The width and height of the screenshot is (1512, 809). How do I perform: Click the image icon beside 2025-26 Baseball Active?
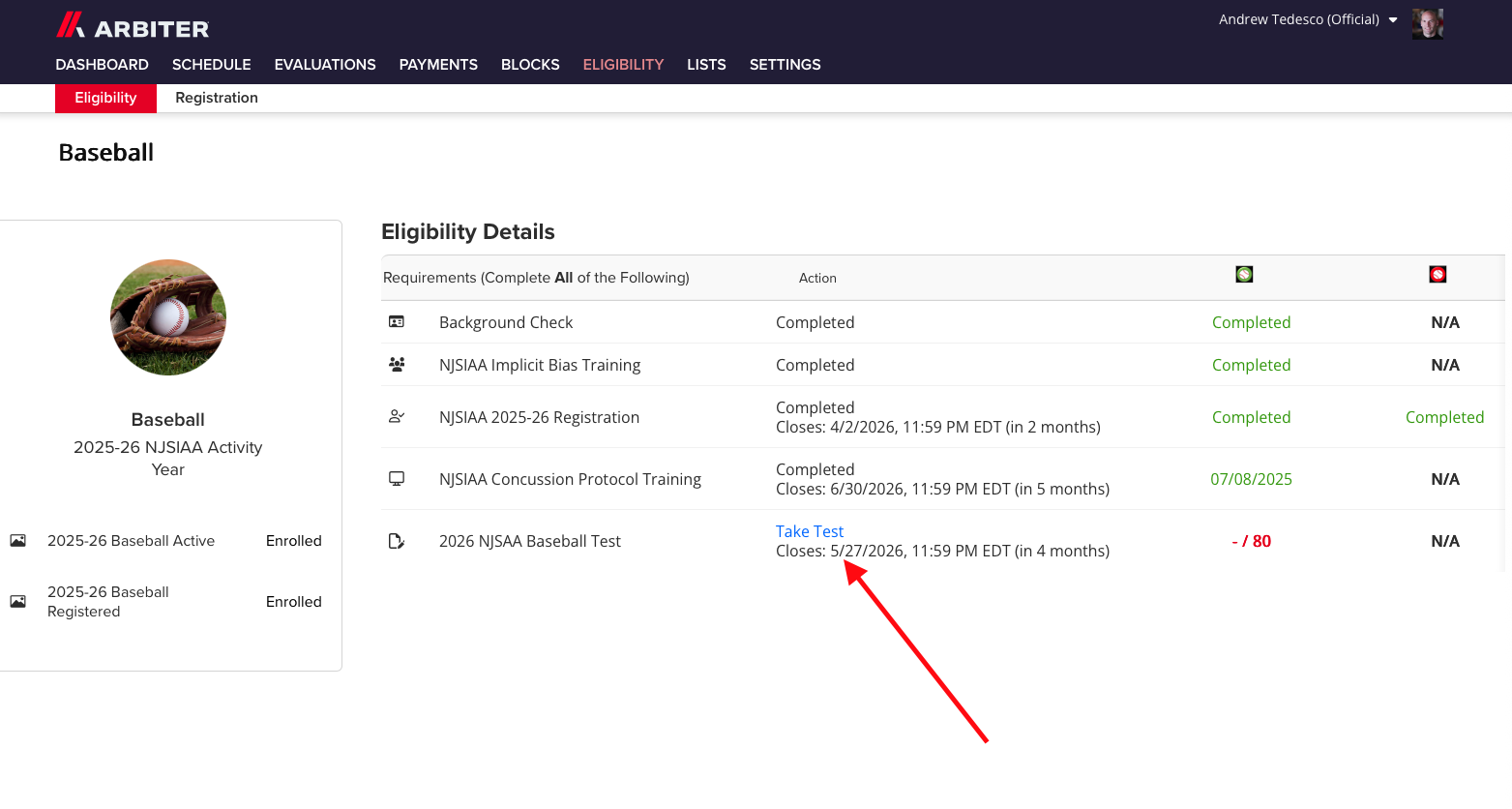[x=18, y=541]
